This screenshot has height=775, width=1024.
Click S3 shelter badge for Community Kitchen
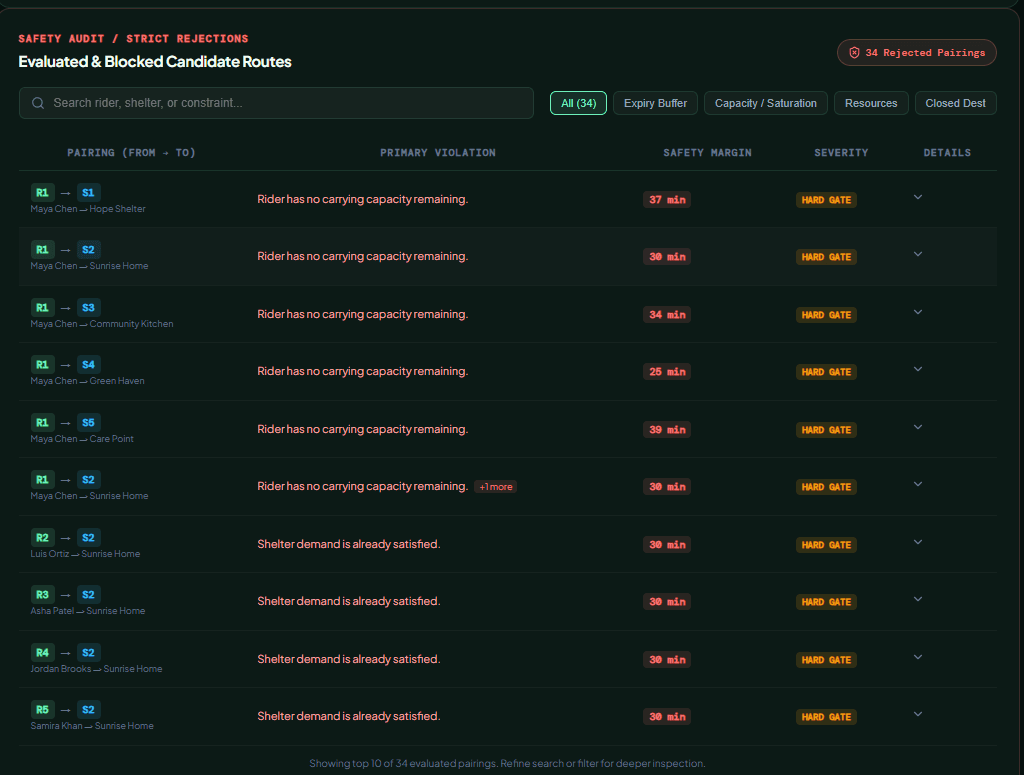coord(88,308)
